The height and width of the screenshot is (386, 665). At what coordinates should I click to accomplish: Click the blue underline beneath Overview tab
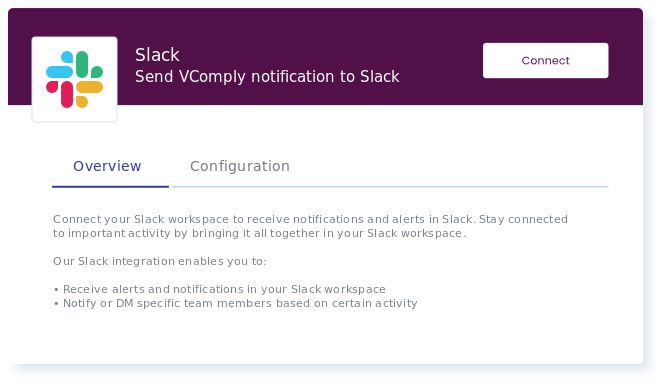coord(110,186)
